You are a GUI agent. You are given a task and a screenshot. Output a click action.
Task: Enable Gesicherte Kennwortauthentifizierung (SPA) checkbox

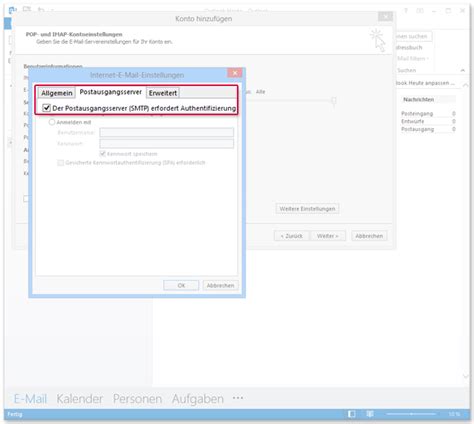pos(61,163)
